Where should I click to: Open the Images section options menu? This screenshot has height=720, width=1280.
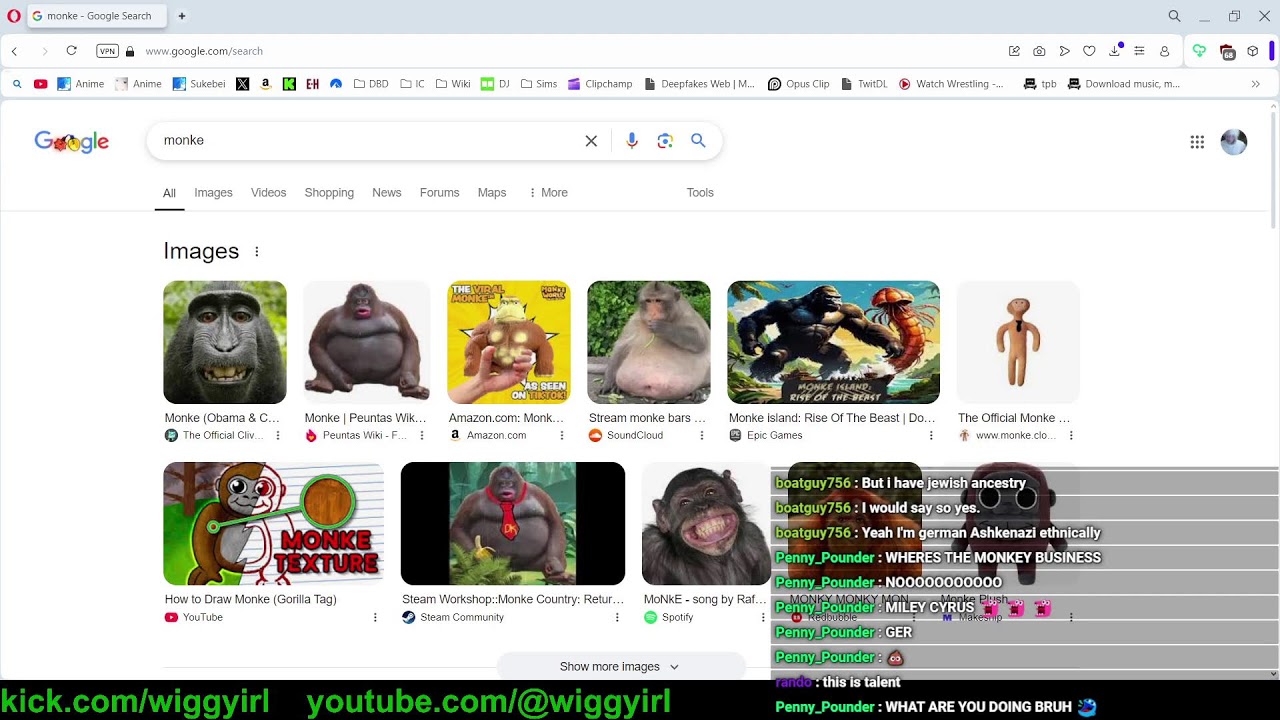point(257,252)
